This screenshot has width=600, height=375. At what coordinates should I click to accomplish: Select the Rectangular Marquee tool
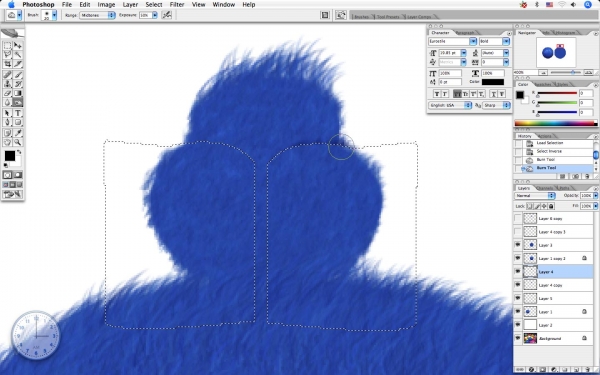[x=8, y=46]
